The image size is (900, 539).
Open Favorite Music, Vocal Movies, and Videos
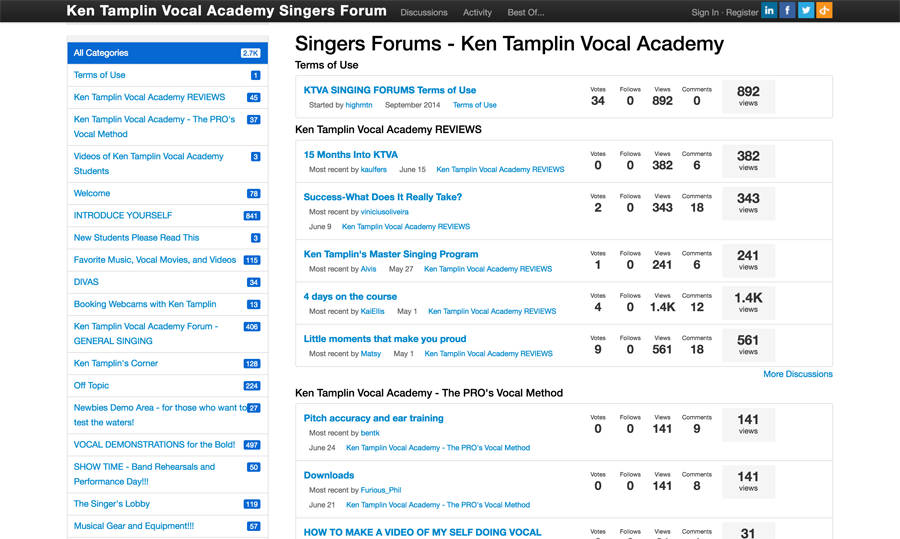155,259
